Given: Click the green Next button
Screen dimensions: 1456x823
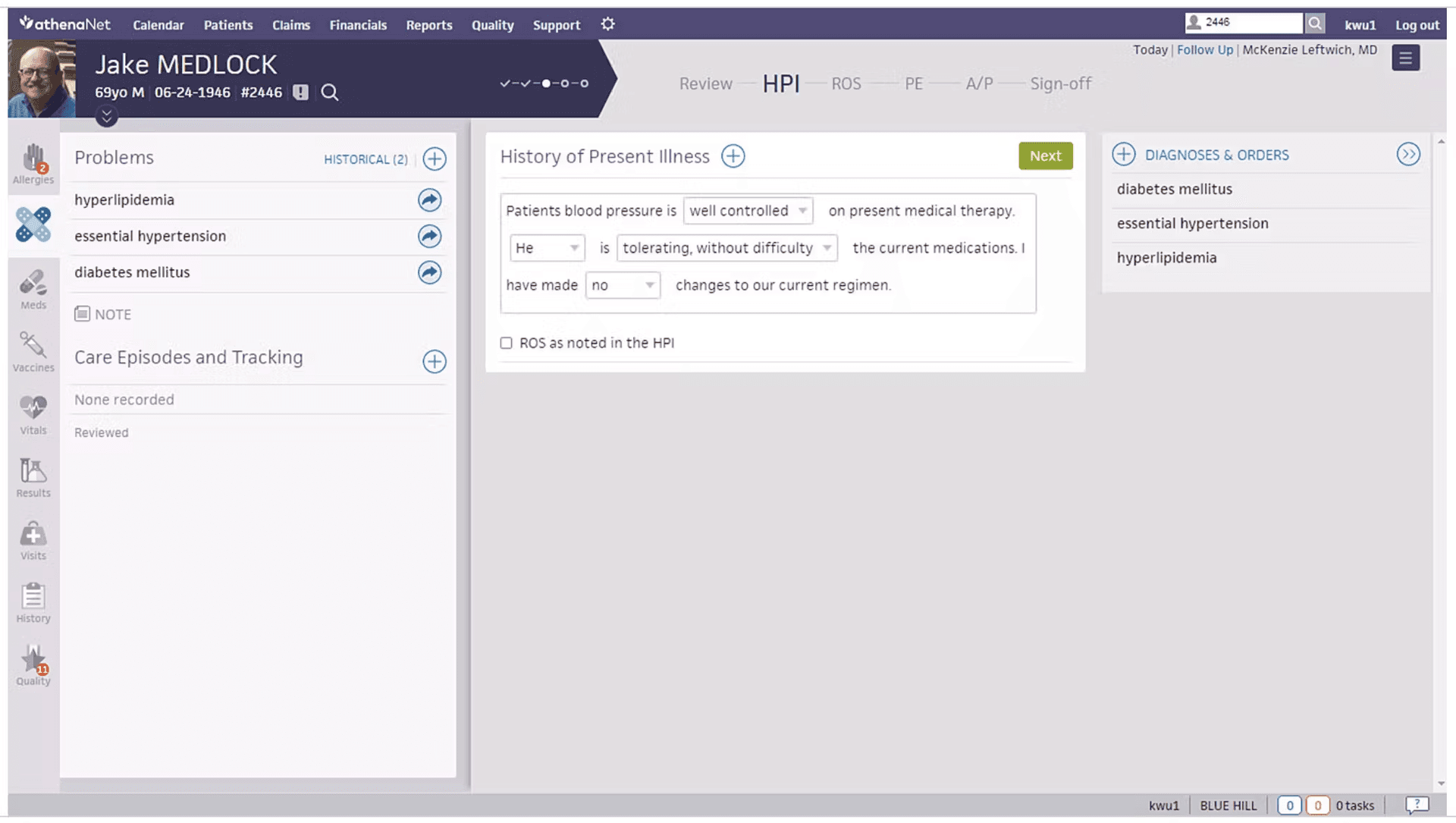Looking at the screenshot, I should (1045, 156).
